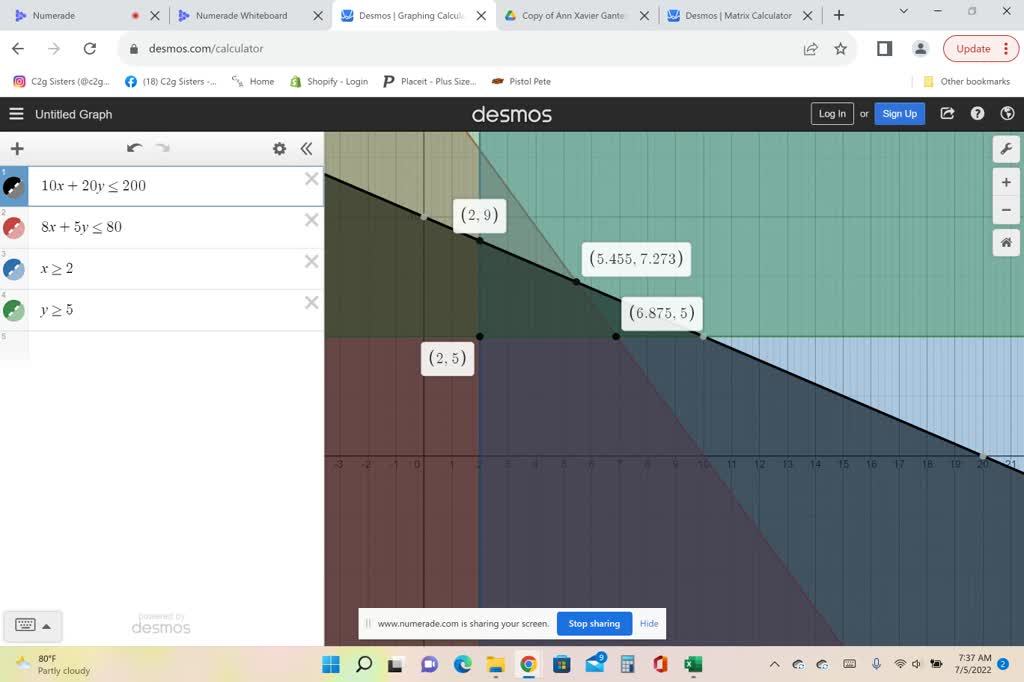The width and height of the screenshot is (1024, 682).
Task: Collapse the expression list panel
Action: pos(306,148)
